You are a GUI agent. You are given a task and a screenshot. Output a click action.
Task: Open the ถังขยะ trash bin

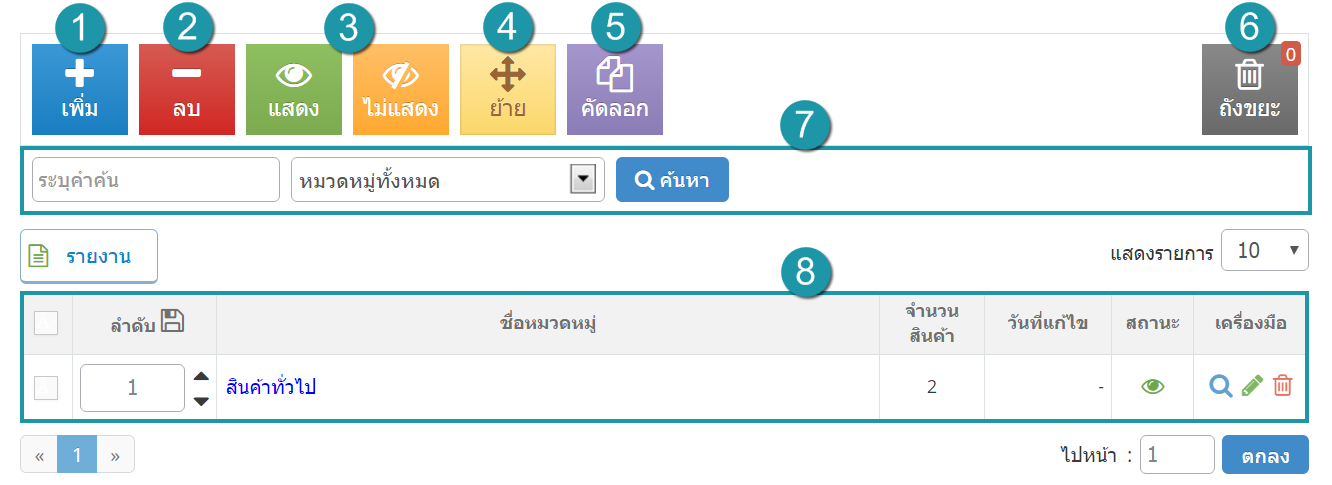pyautogui.click(x=1250, y=89)
